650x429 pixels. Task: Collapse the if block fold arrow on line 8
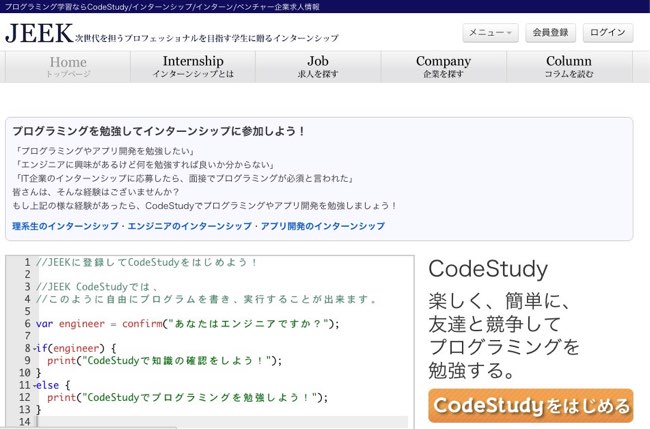tap(34, 349)
